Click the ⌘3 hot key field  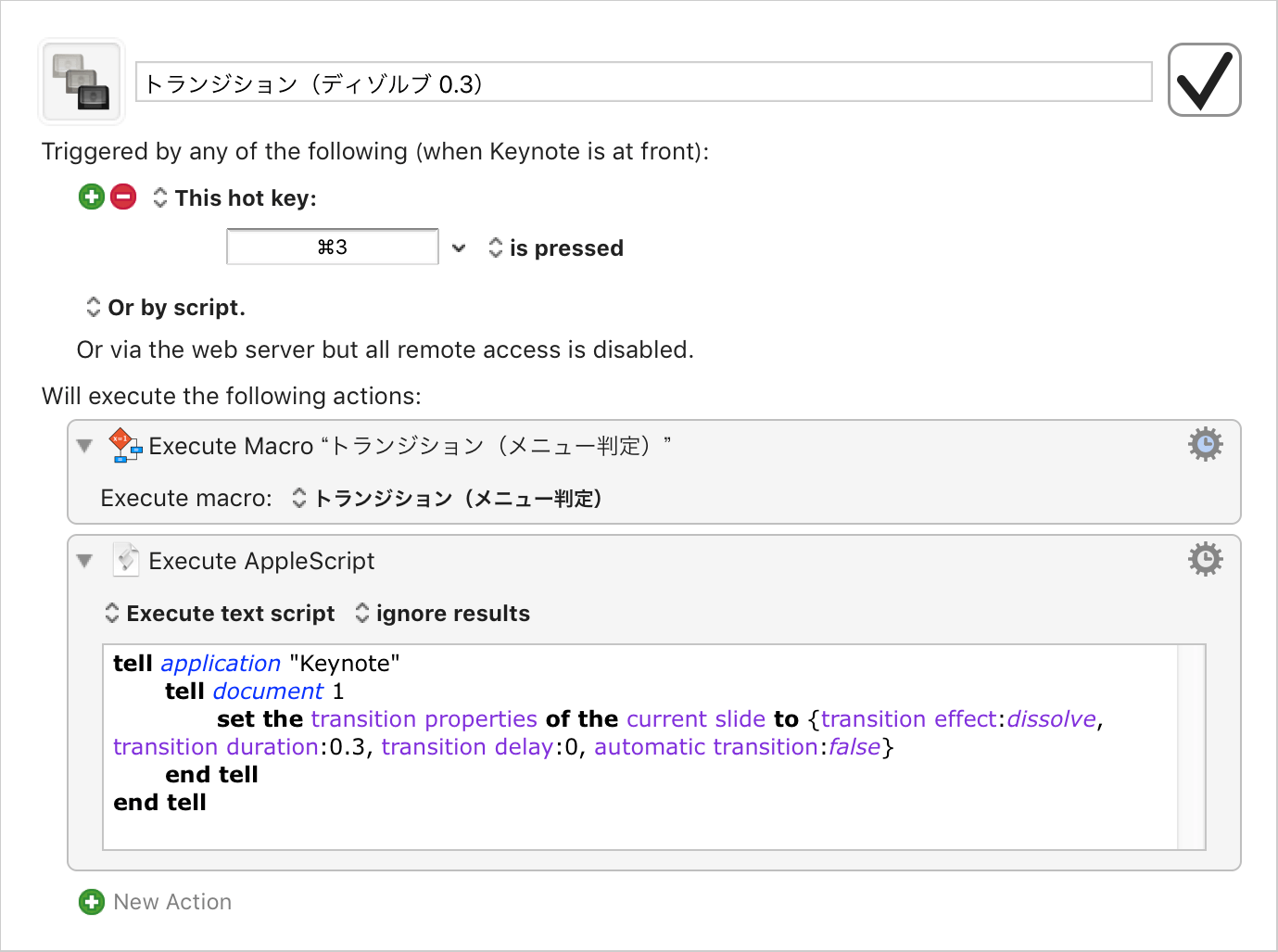[x=332, y=247]
